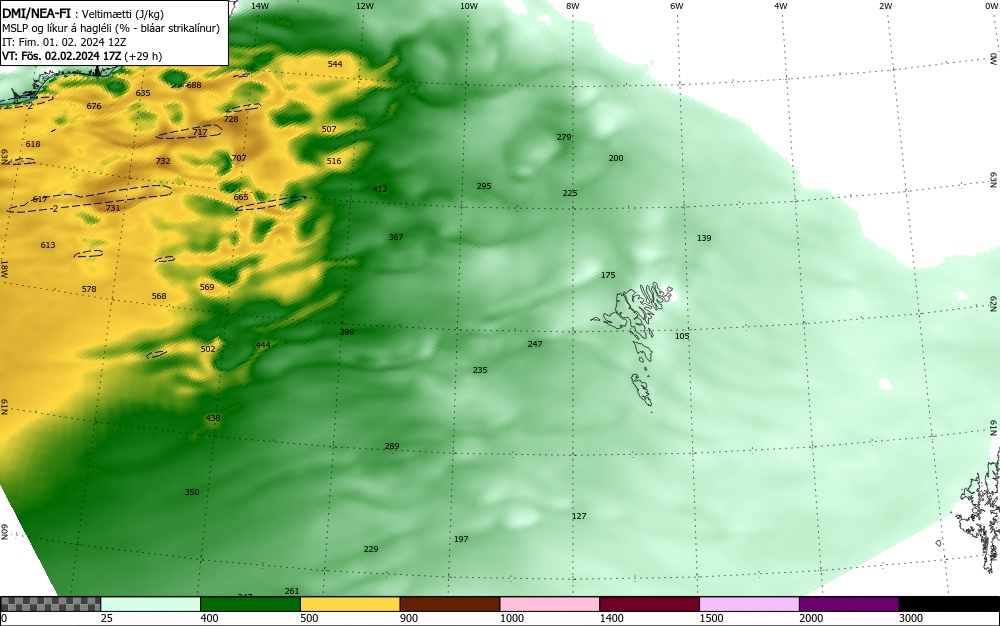Click the map value 229
The height and width of the screenshot is (626, 1000).
pyautogui.click(x=371, y=549)
